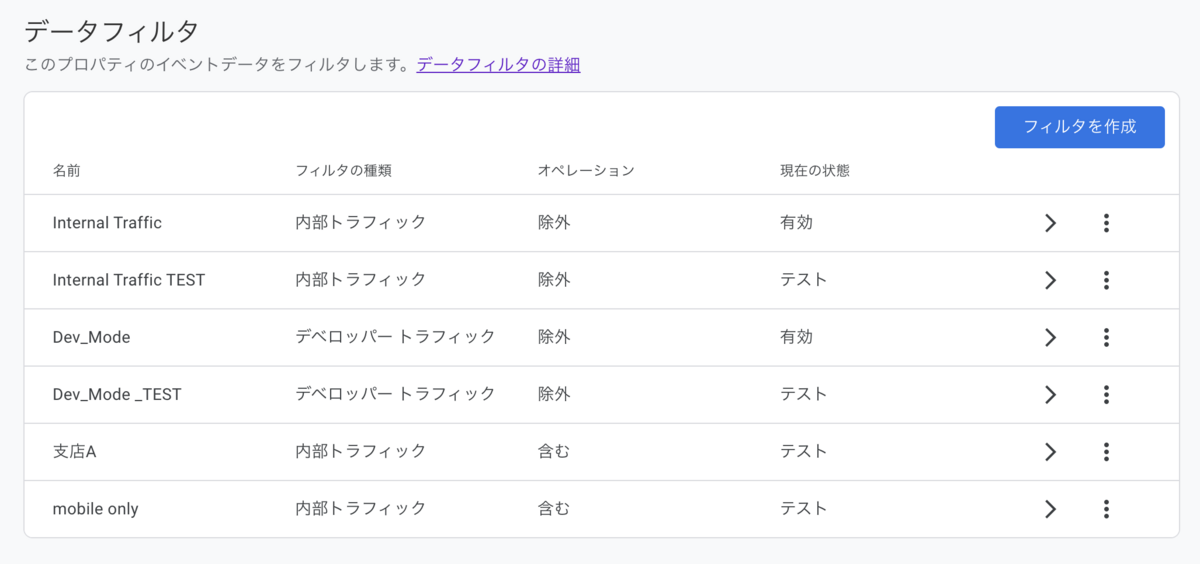This screenshot has width=1200, height=564.
Task: Click 含む operation in 支店A row
Action: click(554, 452)
